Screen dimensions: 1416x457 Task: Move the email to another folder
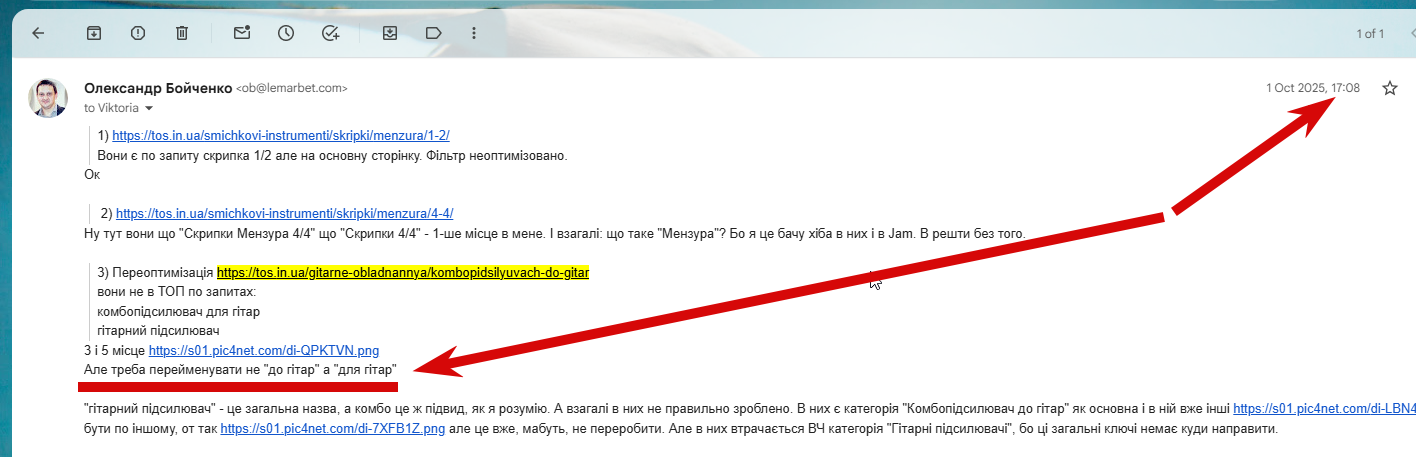(x=390, y=33)
